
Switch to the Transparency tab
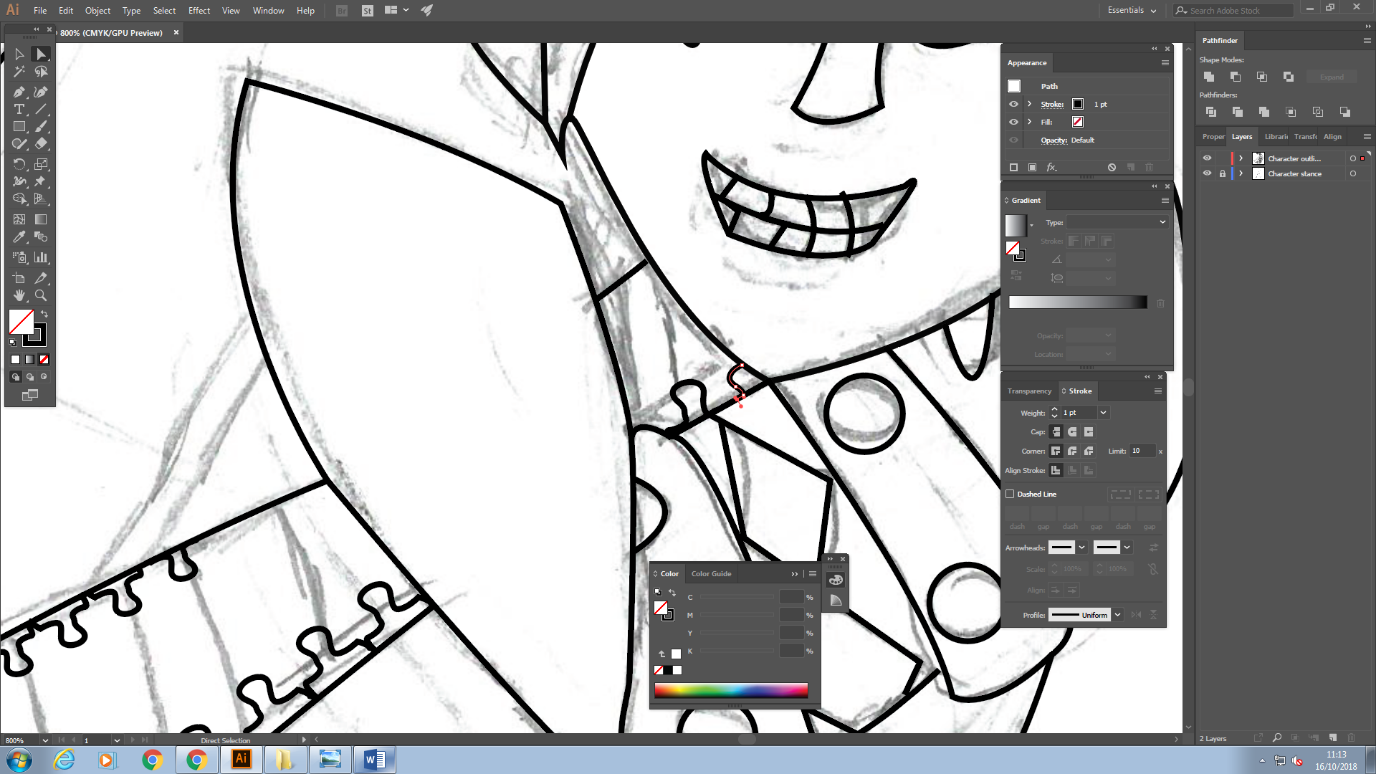click(x=1029, y=391)
